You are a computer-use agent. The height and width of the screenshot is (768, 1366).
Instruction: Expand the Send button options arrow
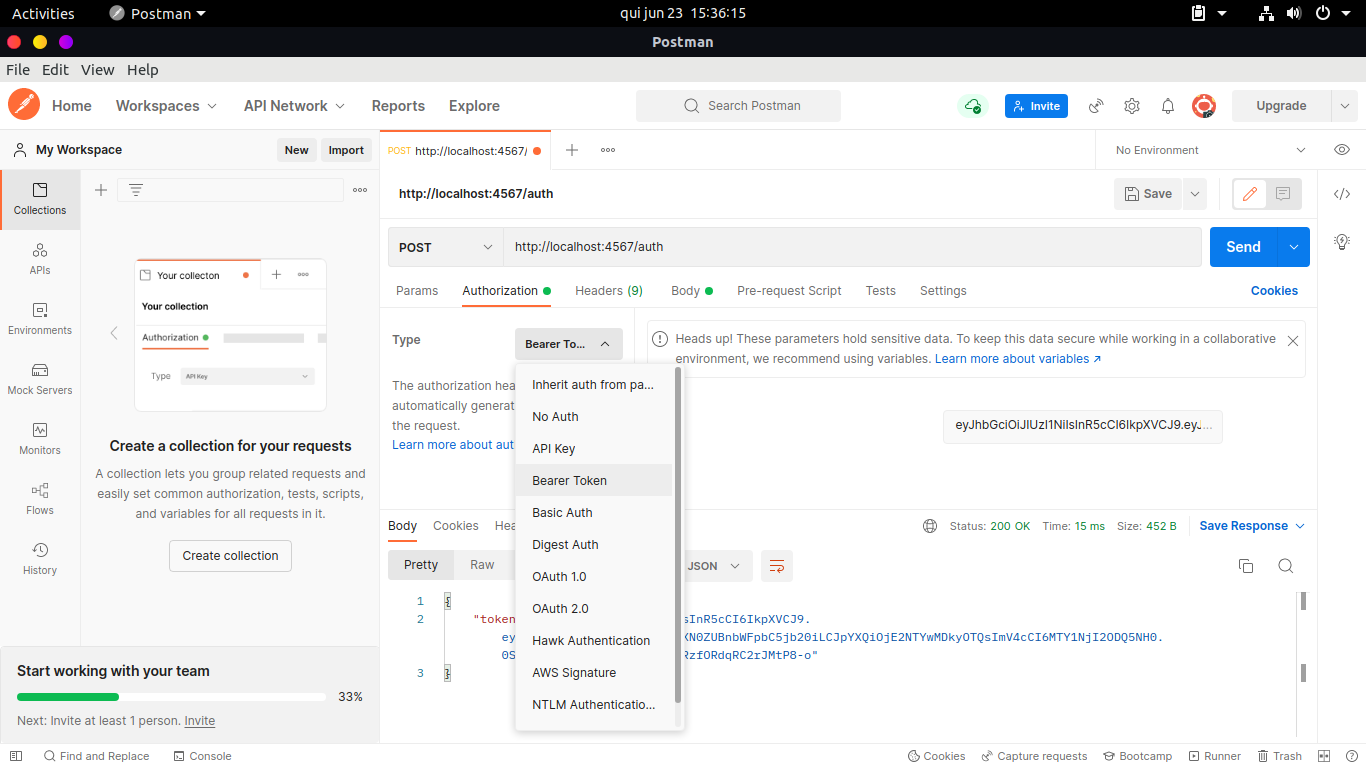tap(1294, 247)
